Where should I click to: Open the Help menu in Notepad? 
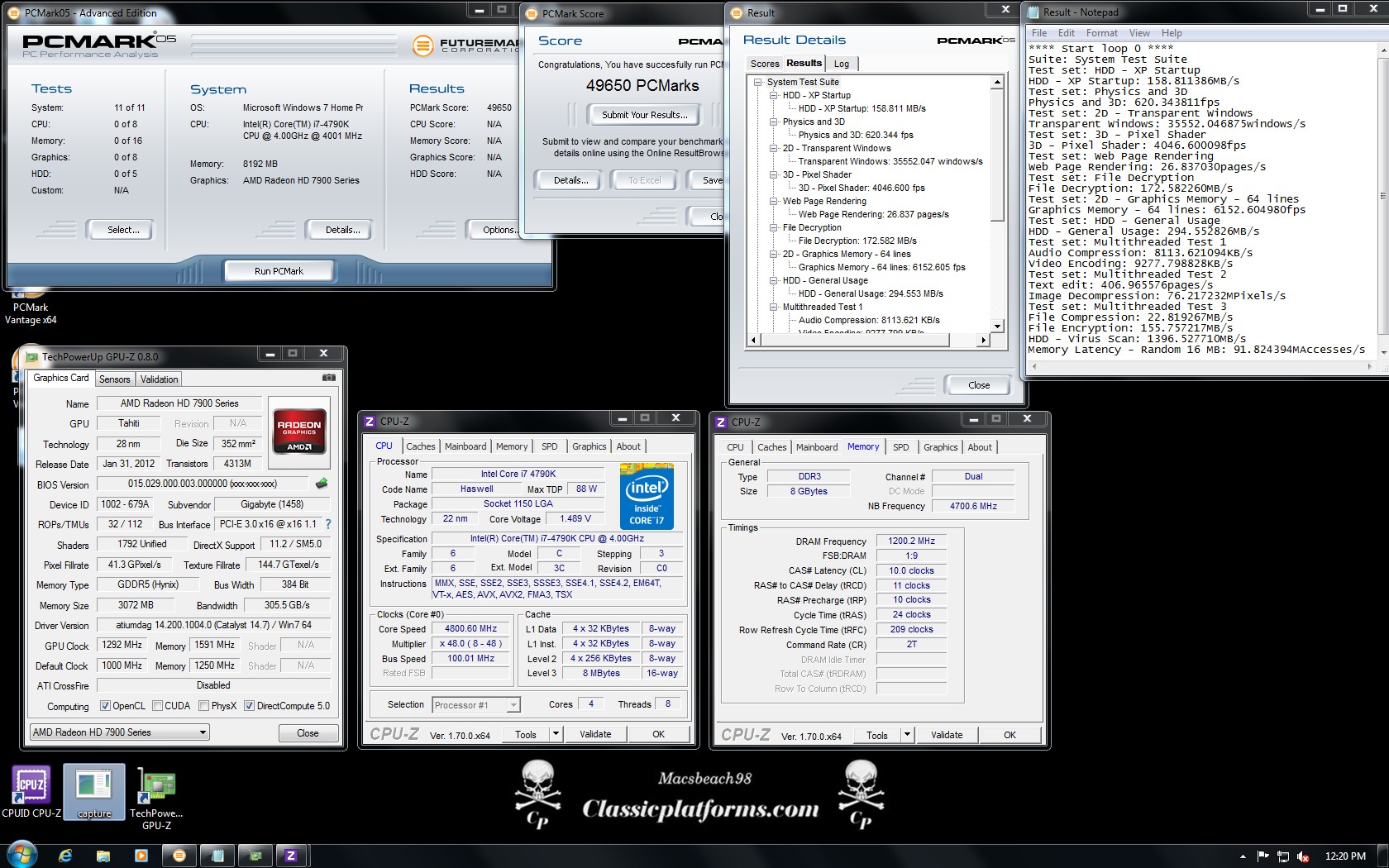1172,33
